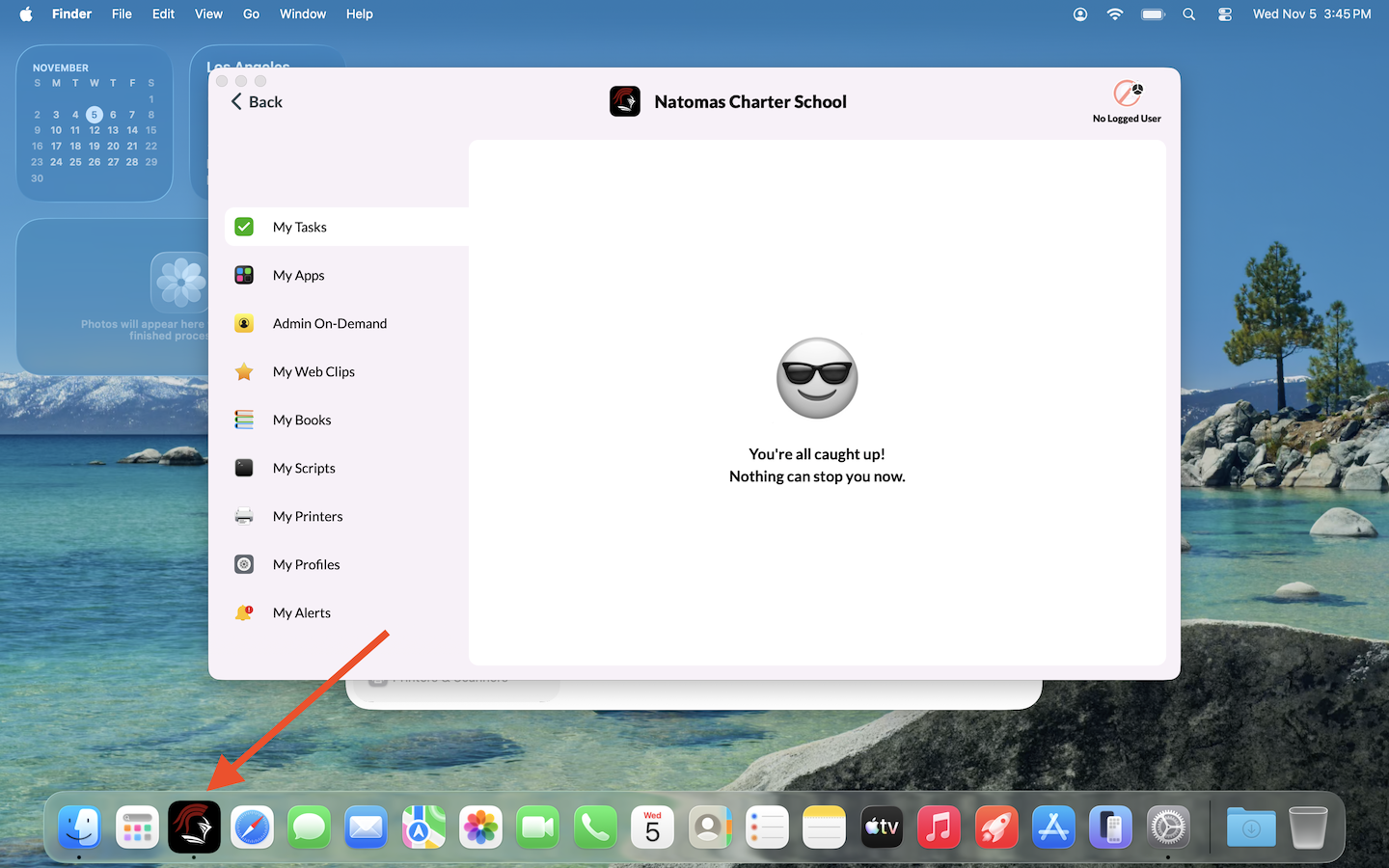This screenshot has width=1389, height=868.
Task: Click the Natomas app icon in Dock
Action: click(194, 827)
